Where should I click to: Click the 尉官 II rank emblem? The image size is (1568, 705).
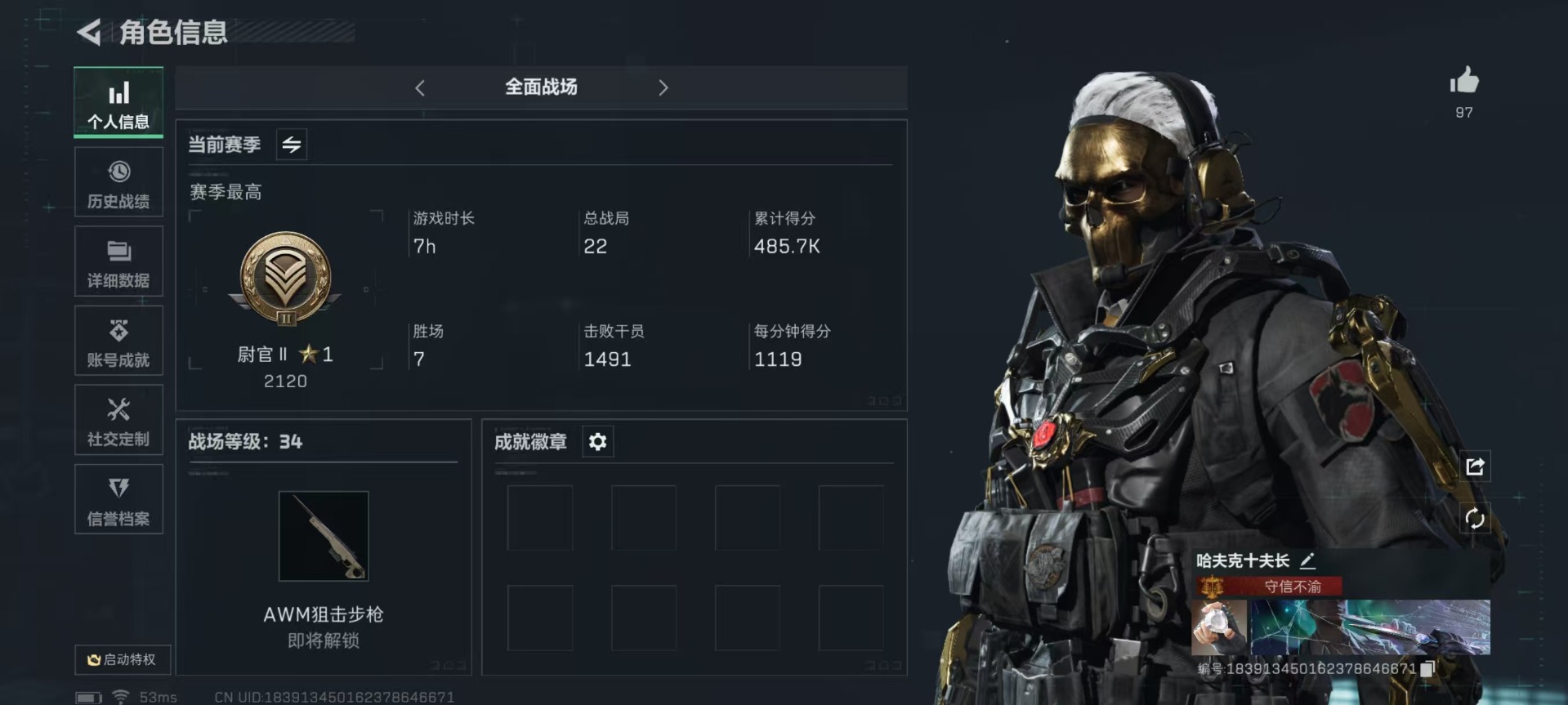tap(285, 279)
